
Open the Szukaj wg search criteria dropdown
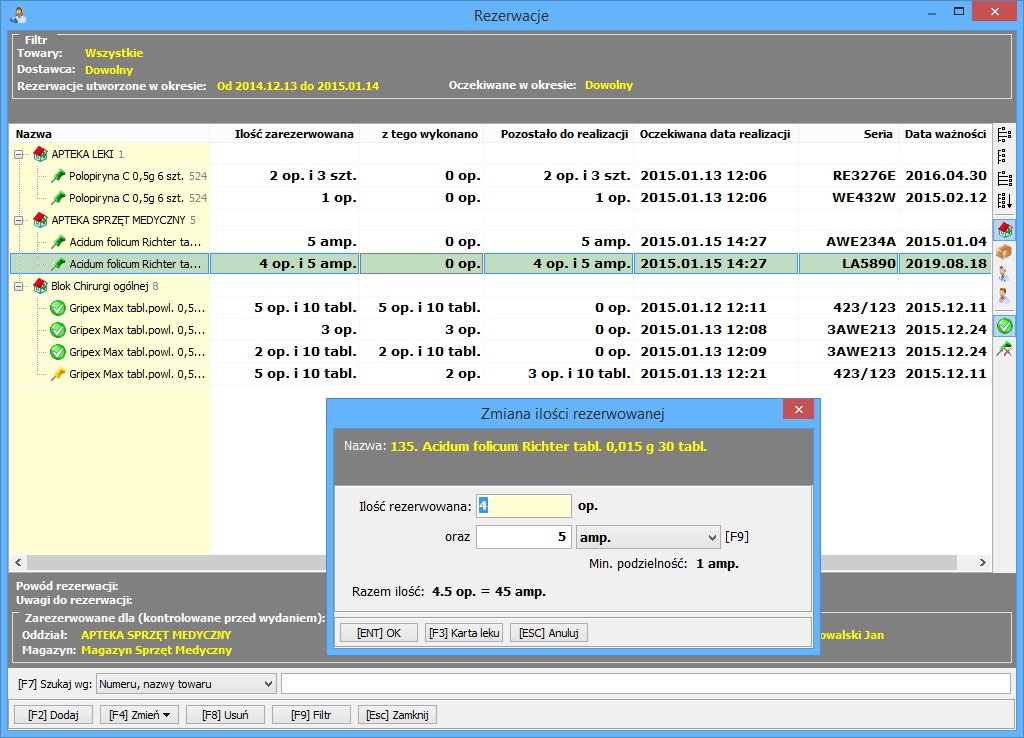coord(267,684)
